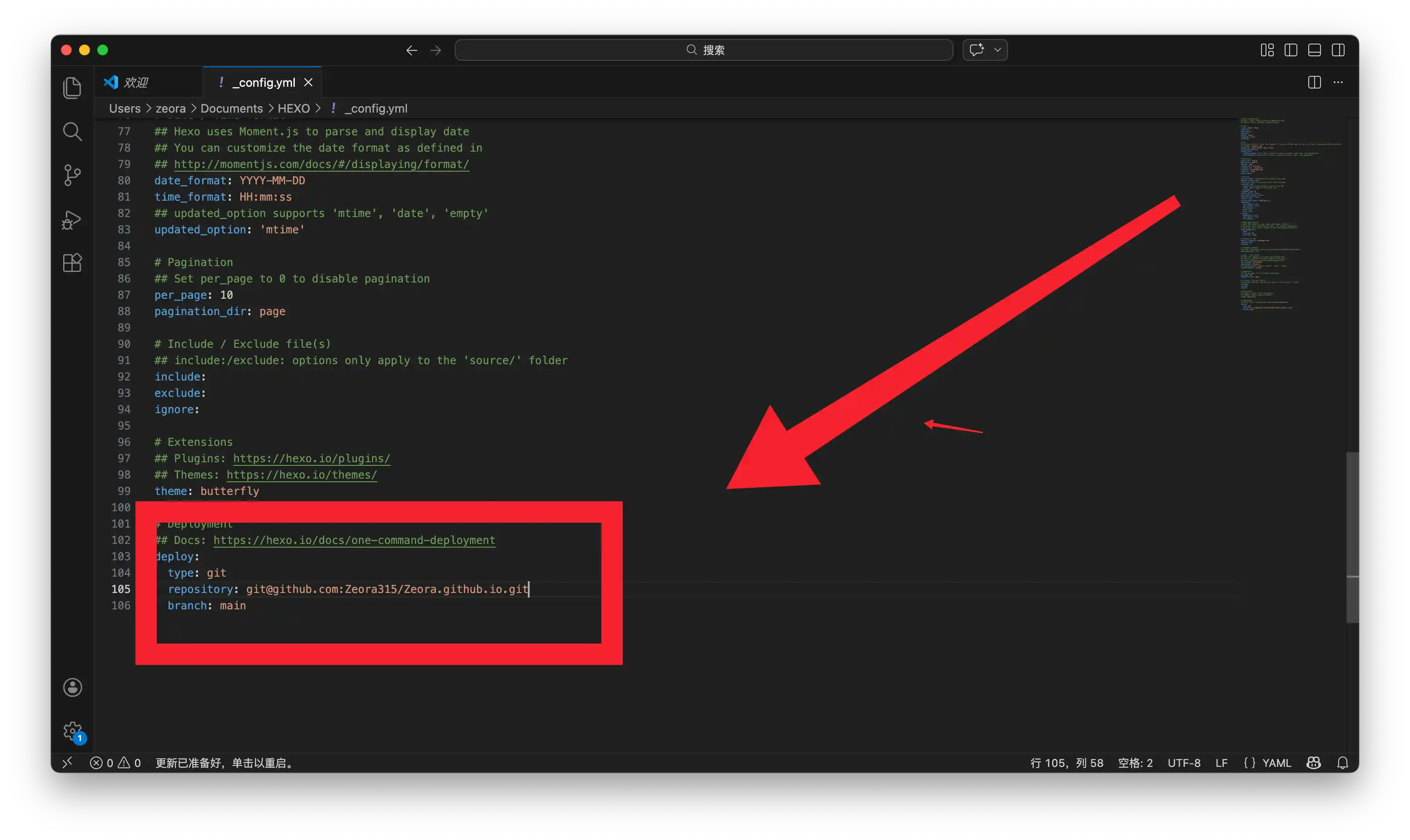Open Run and Debug view
This screenshot has height=840, width=1410.
click(x=72, y=219)
